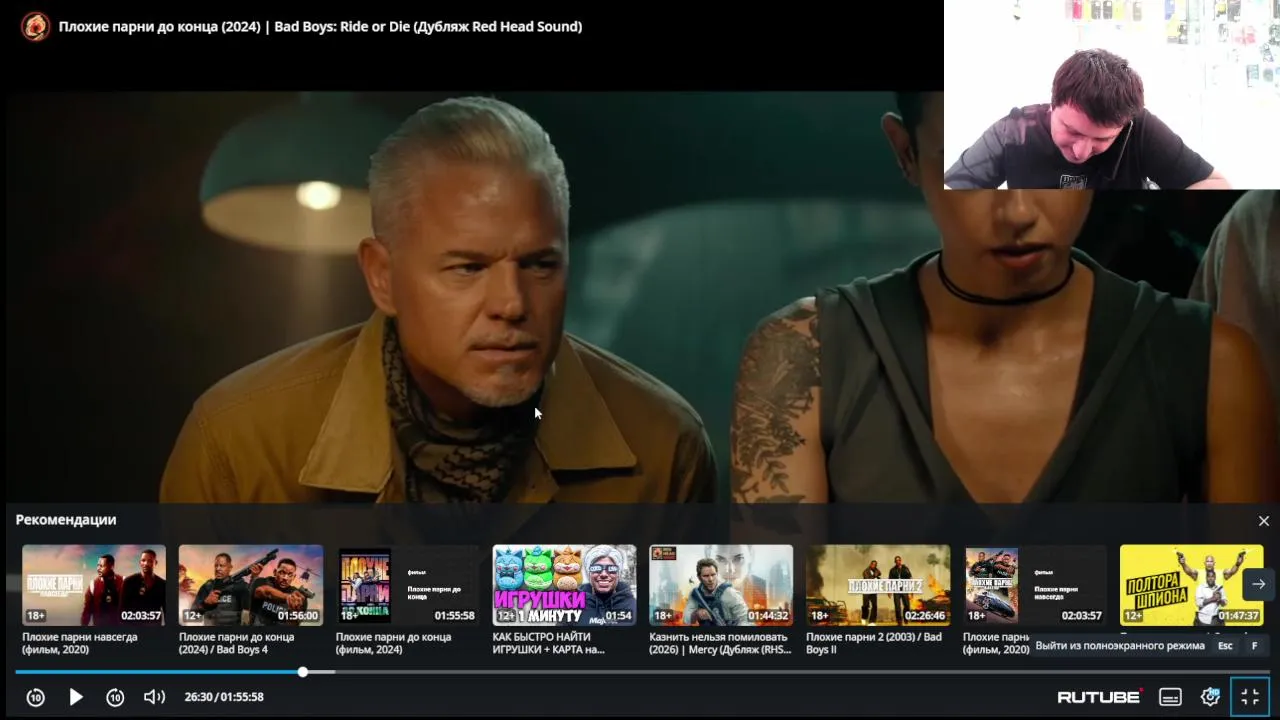The width and height of the screenshot is (1280, 720).
Task: Open the channel avatar by the video title
Action: pos(35,26)
